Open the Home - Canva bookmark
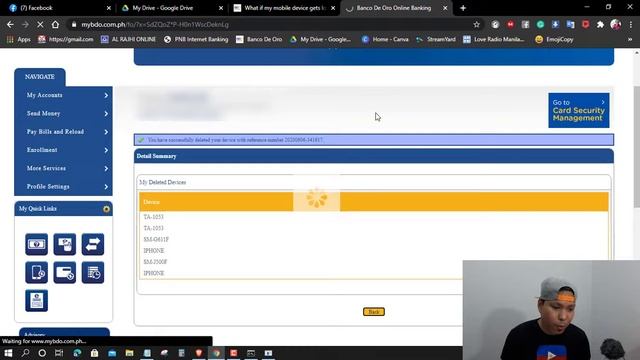 [x=385, y=39]
